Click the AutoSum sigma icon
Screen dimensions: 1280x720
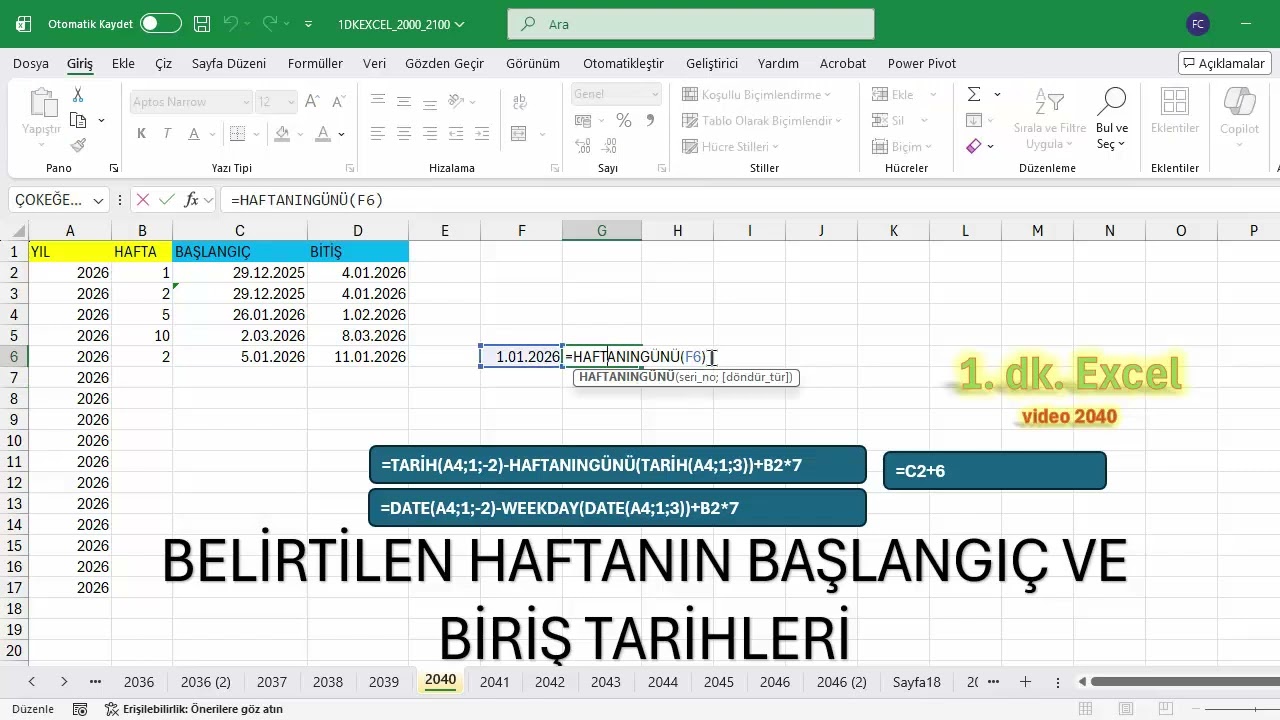pos(974,94)
